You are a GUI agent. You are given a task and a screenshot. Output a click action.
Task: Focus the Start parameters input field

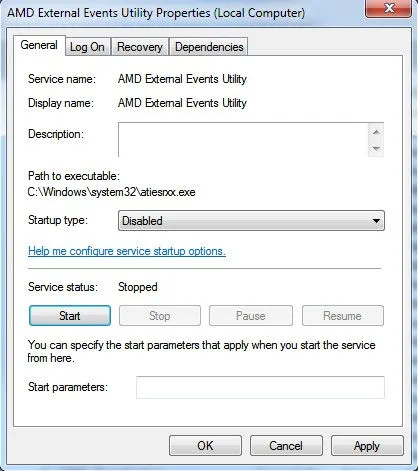pyautogui.click(x=260, y=387)
